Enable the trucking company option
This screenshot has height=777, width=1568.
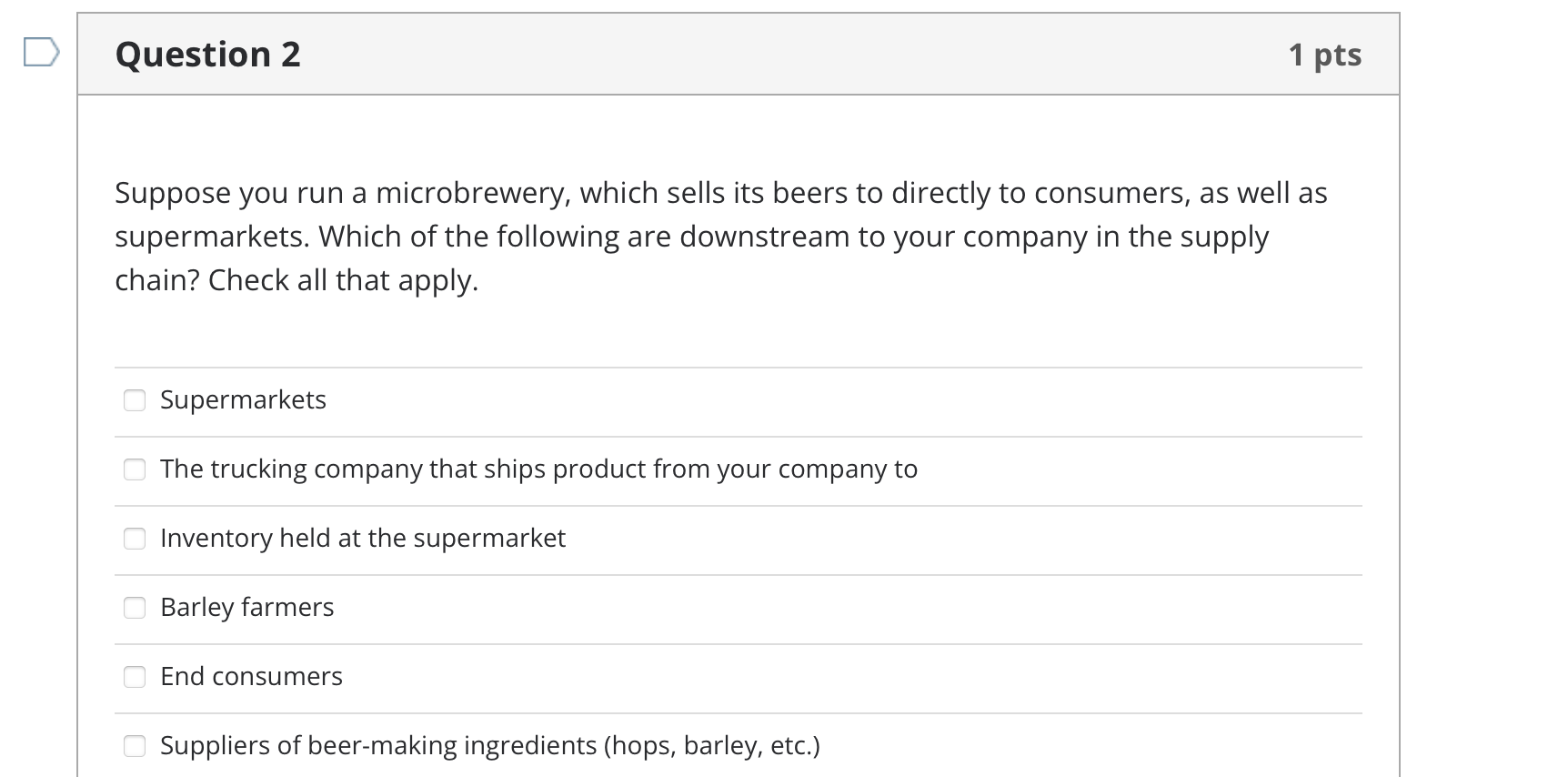click(x=134, y=469)
